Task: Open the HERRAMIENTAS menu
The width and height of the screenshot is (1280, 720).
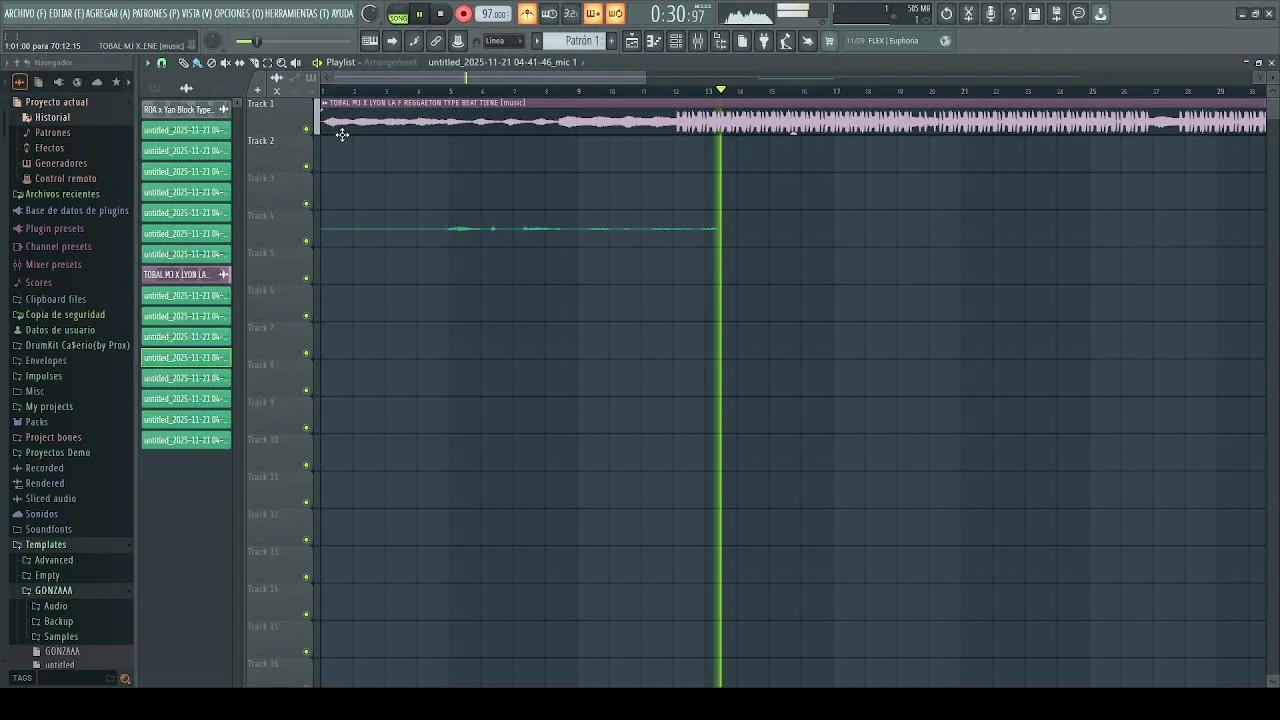Action: click(297, 14)
